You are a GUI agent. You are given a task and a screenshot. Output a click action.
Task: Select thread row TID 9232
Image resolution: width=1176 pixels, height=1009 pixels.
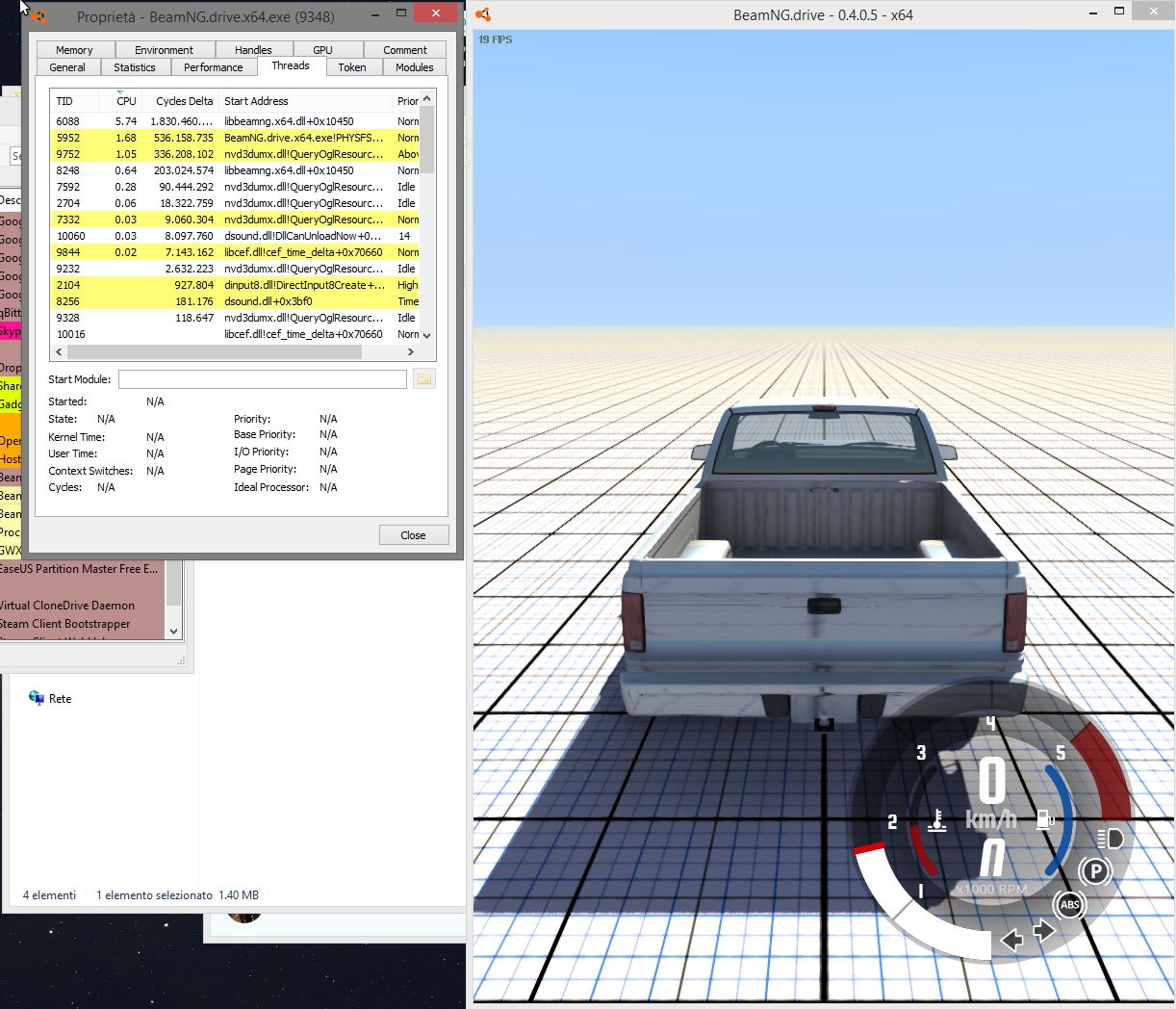tap(236, 269)
